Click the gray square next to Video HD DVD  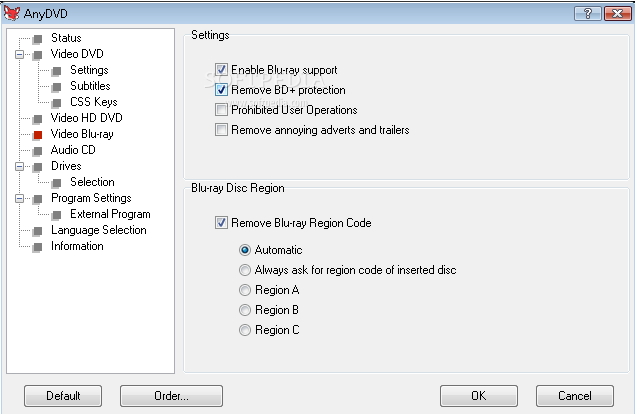38,119
